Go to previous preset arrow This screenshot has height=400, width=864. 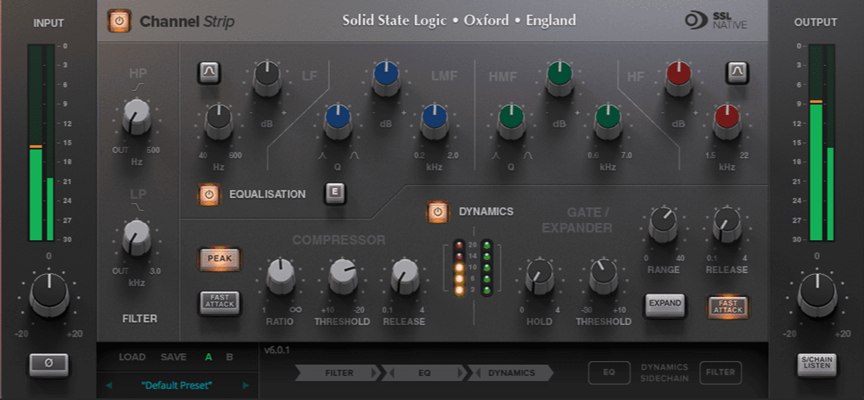pyautogui.click(x=109, y=385)
